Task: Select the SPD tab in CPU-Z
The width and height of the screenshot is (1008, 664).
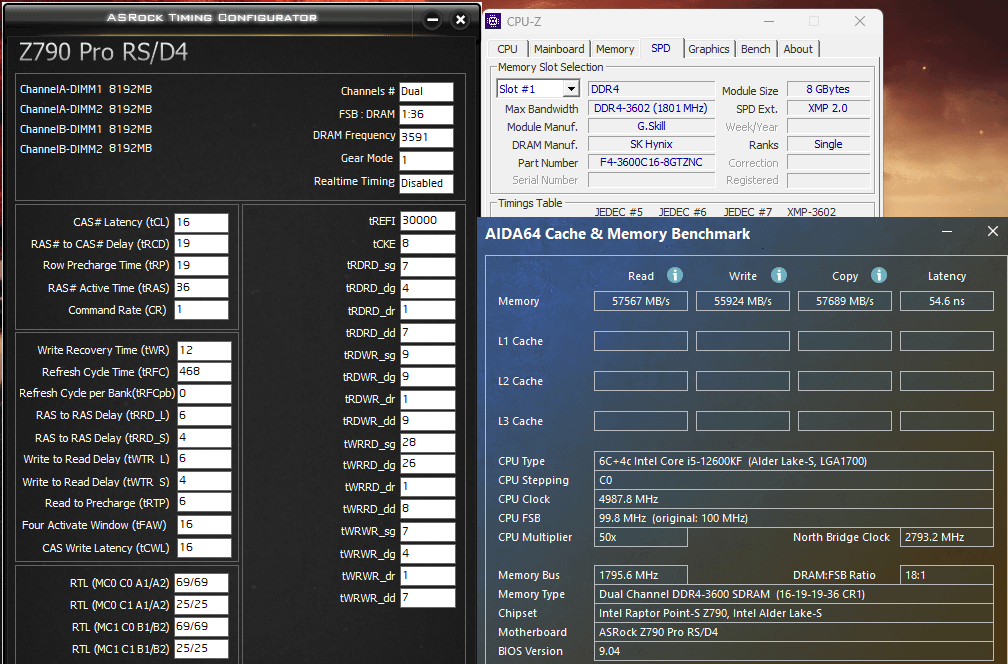Action: pos(661,48)
